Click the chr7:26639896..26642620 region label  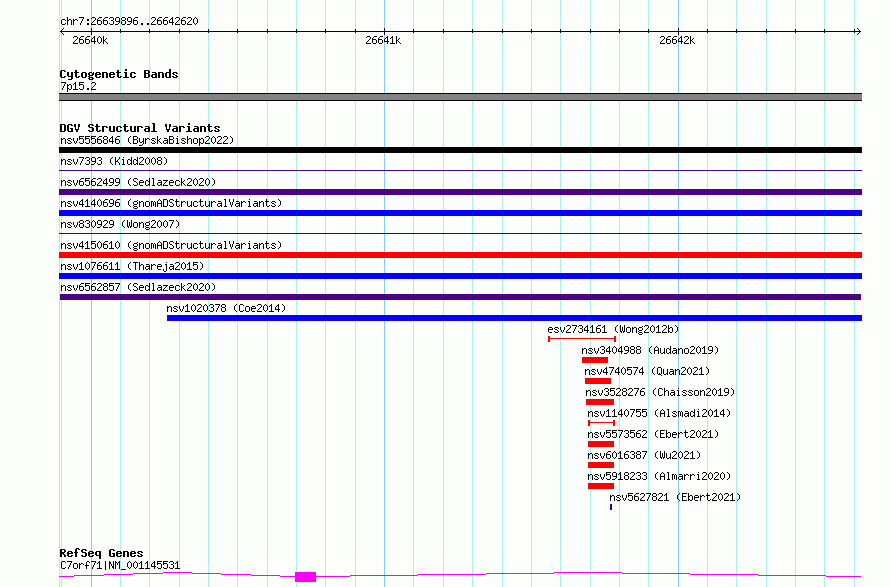click(129, 22)
